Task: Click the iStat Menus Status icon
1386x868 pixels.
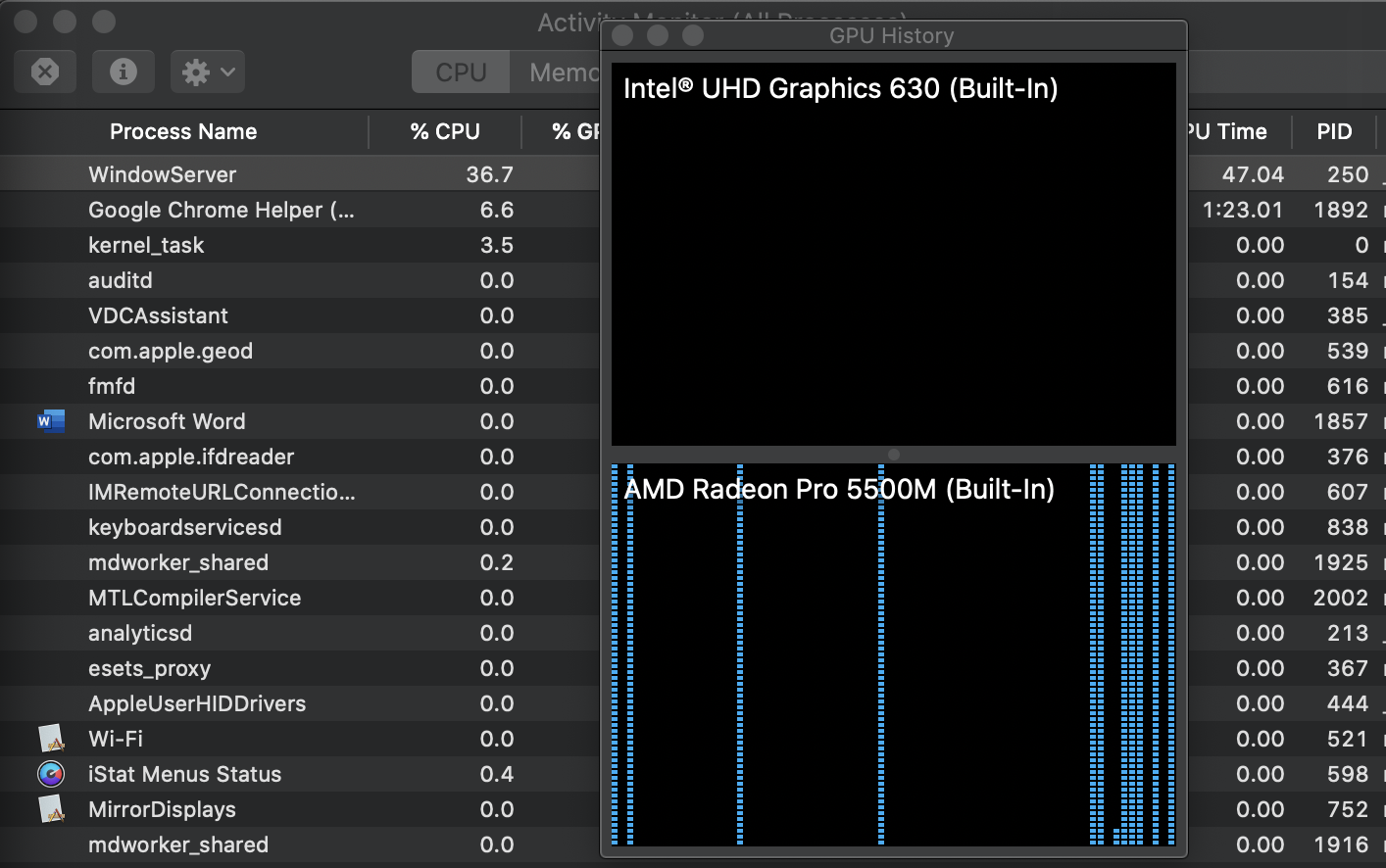Action: 51,774
